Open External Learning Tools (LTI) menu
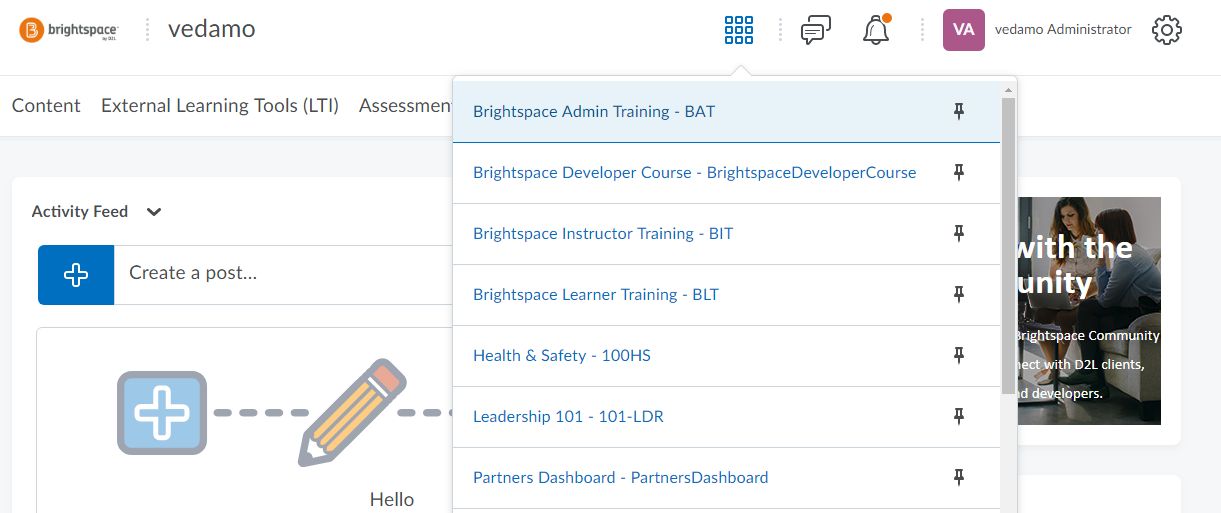1221x513 pixels. coord(220,106)
